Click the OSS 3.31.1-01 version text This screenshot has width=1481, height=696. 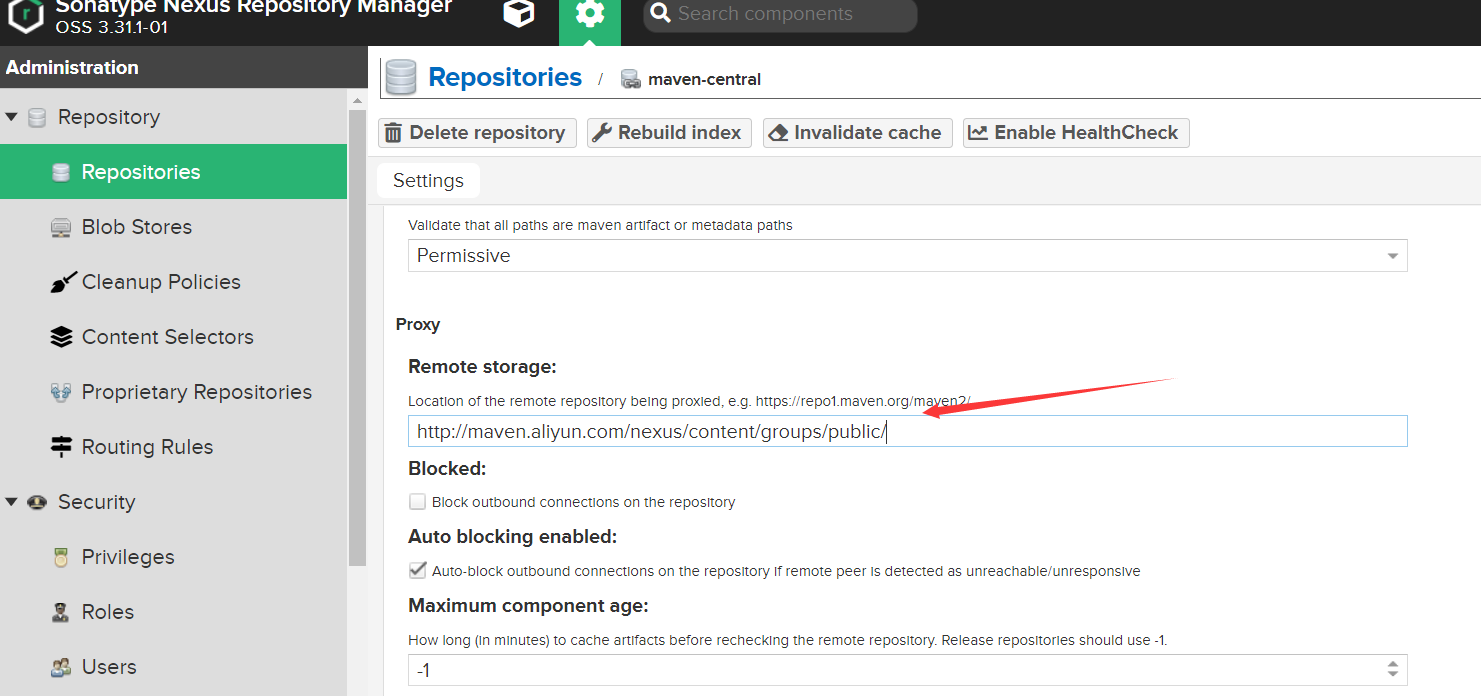111,27
